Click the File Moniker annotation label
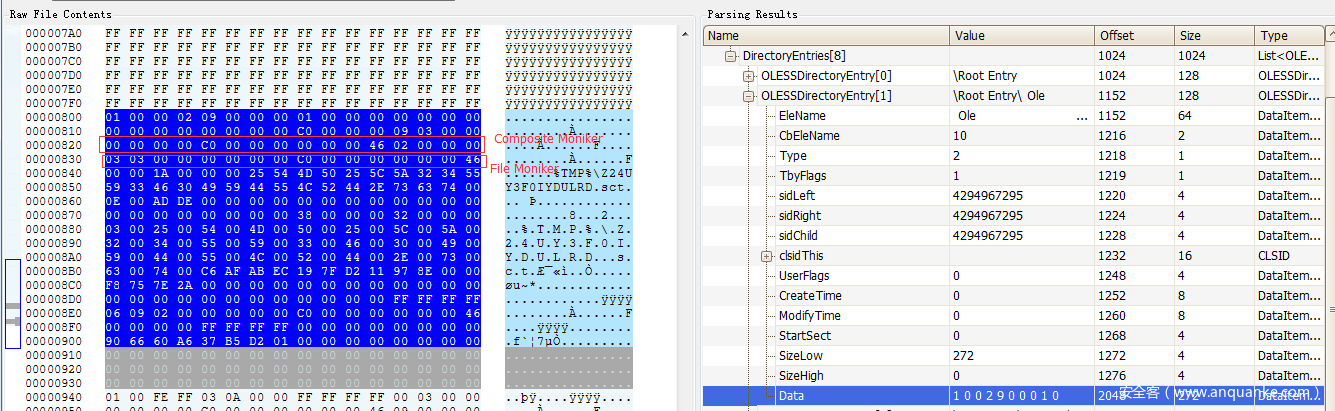Screen dimensions: 1335x411 525,168
